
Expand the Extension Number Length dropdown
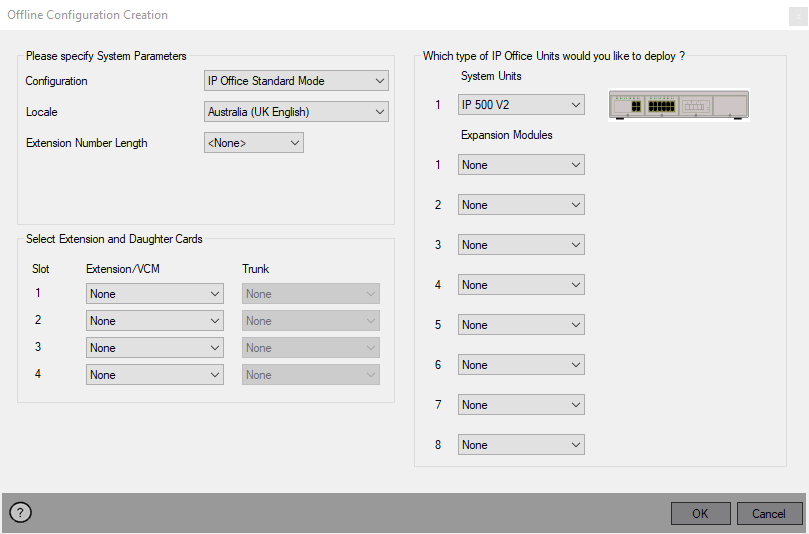click(x=254, y=143)
